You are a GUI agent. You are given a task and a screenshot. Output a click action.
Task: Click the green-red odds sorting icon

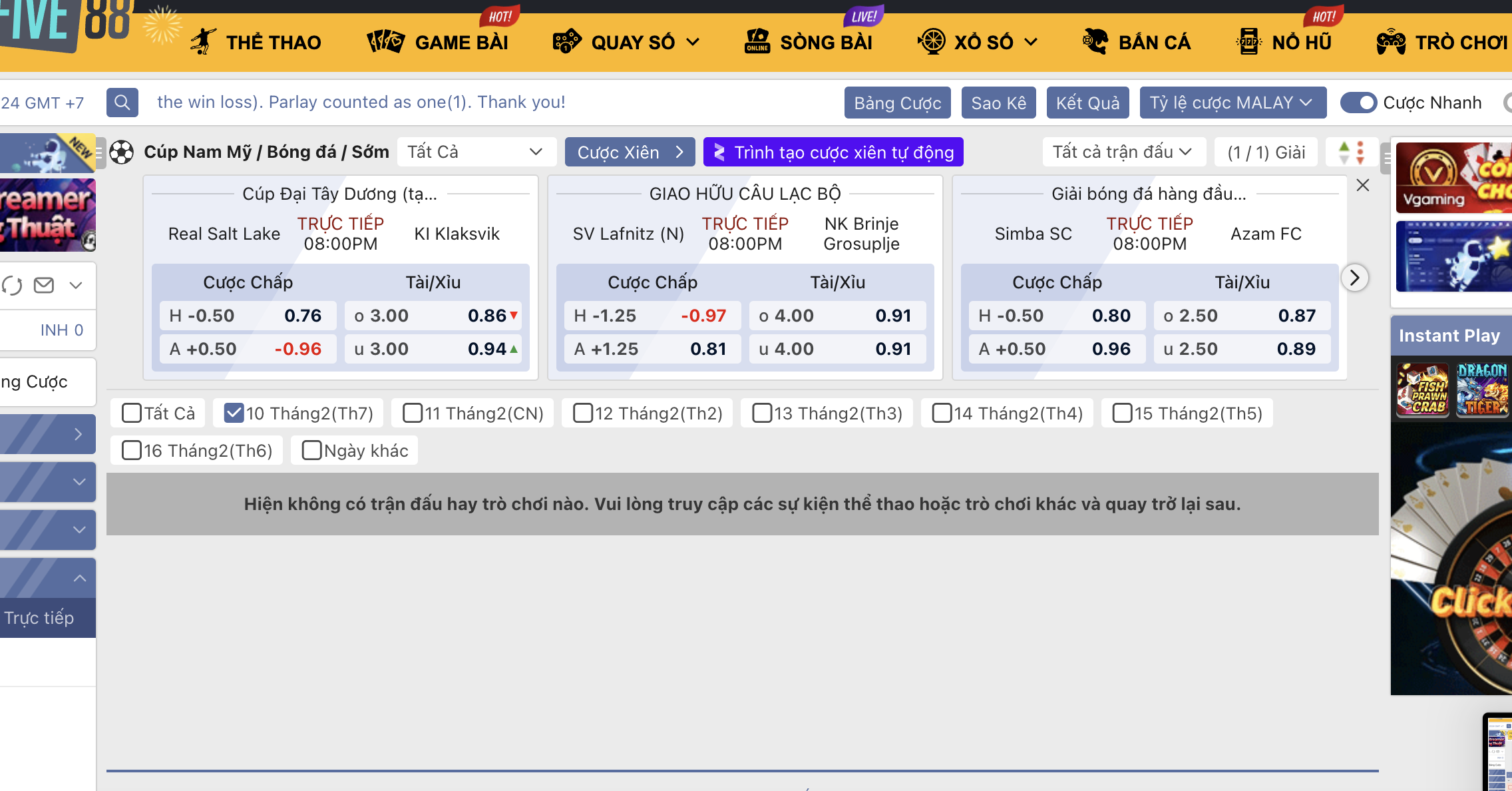click(x=1351, y=152)
